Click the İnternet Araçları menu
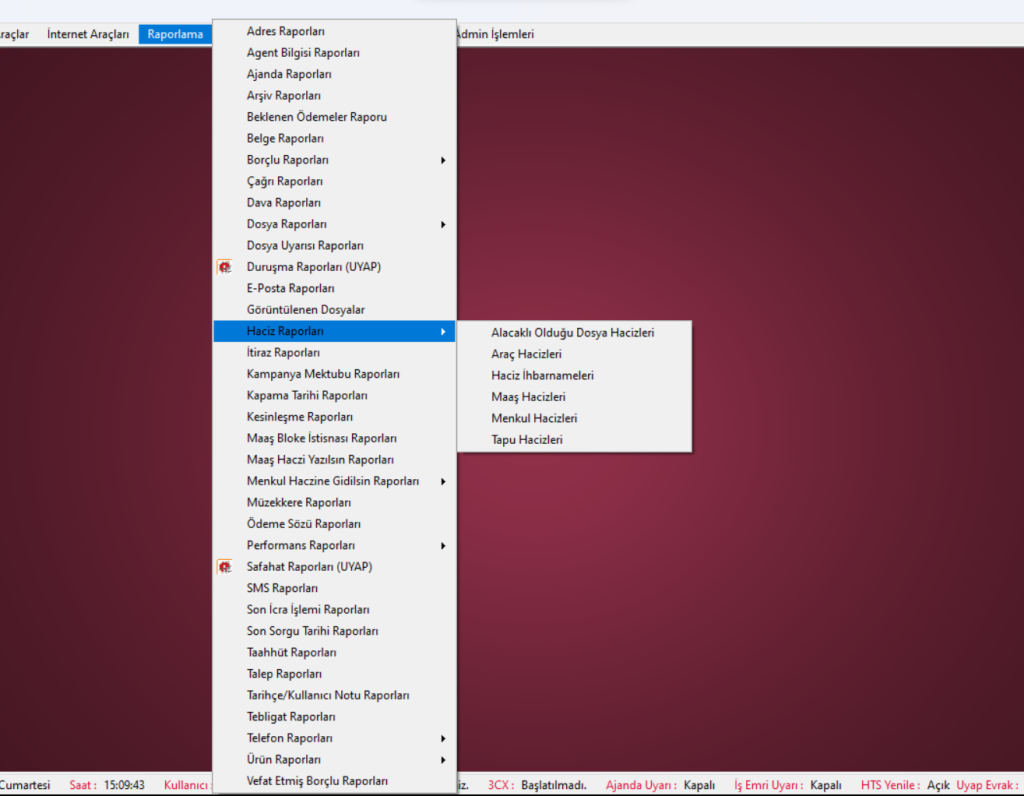Screen dimensions: 1024x796 [88, 34]
